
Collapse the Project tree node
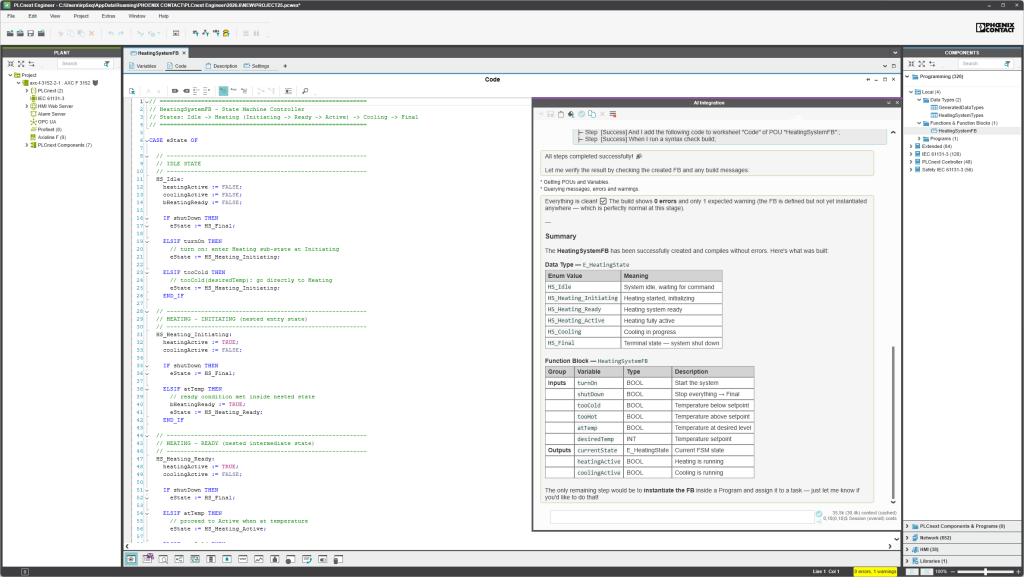[10, 75]
